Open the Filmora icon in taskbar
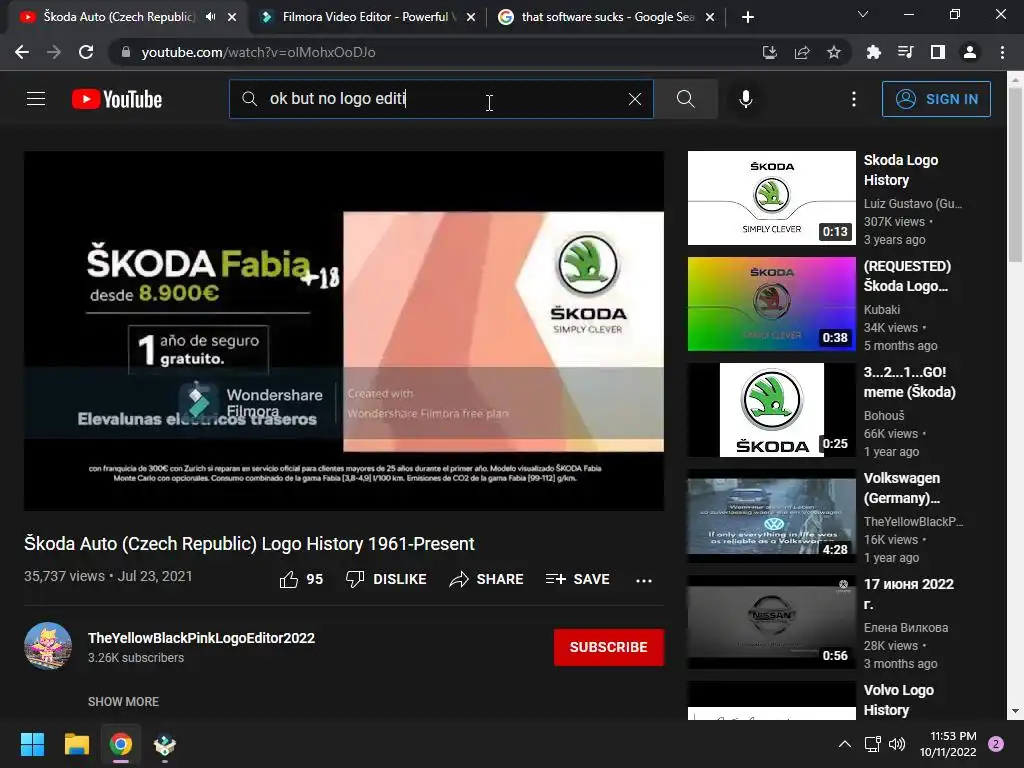This screenshot has height=768, width=1024. (165, 744)
